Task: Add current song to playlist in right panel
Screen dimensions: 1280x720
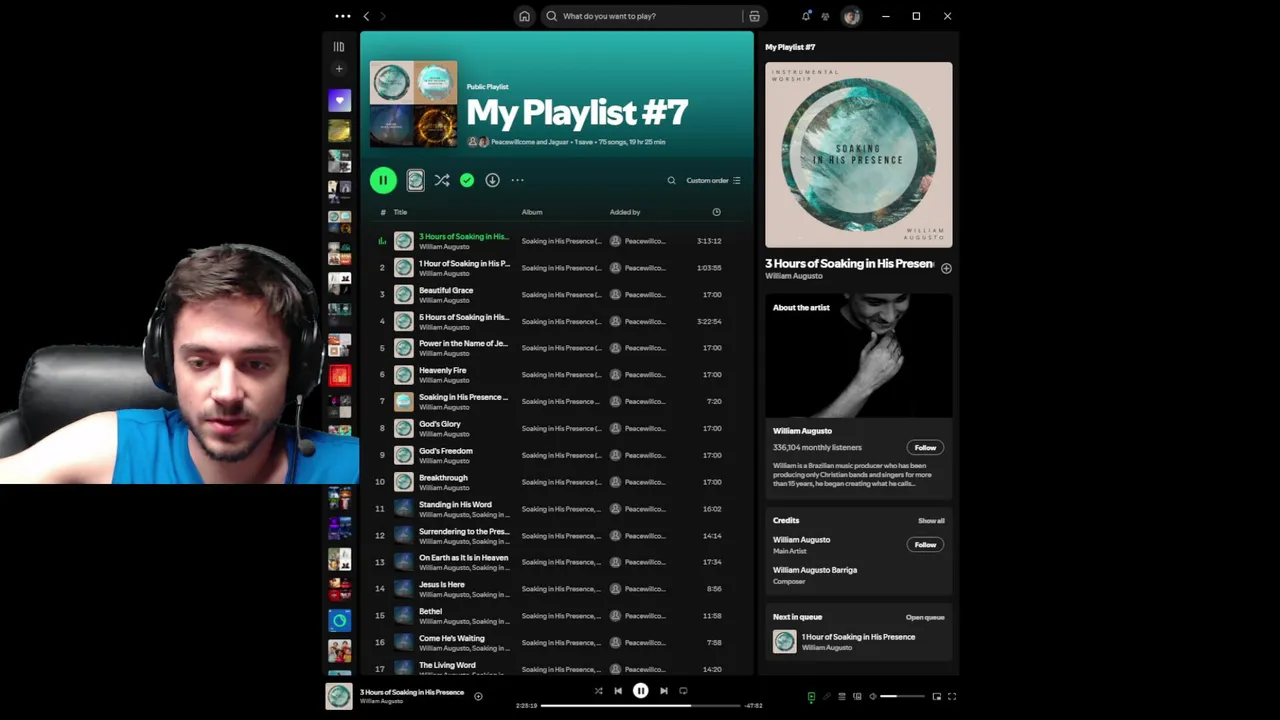Action: click(x=946, y=268)
